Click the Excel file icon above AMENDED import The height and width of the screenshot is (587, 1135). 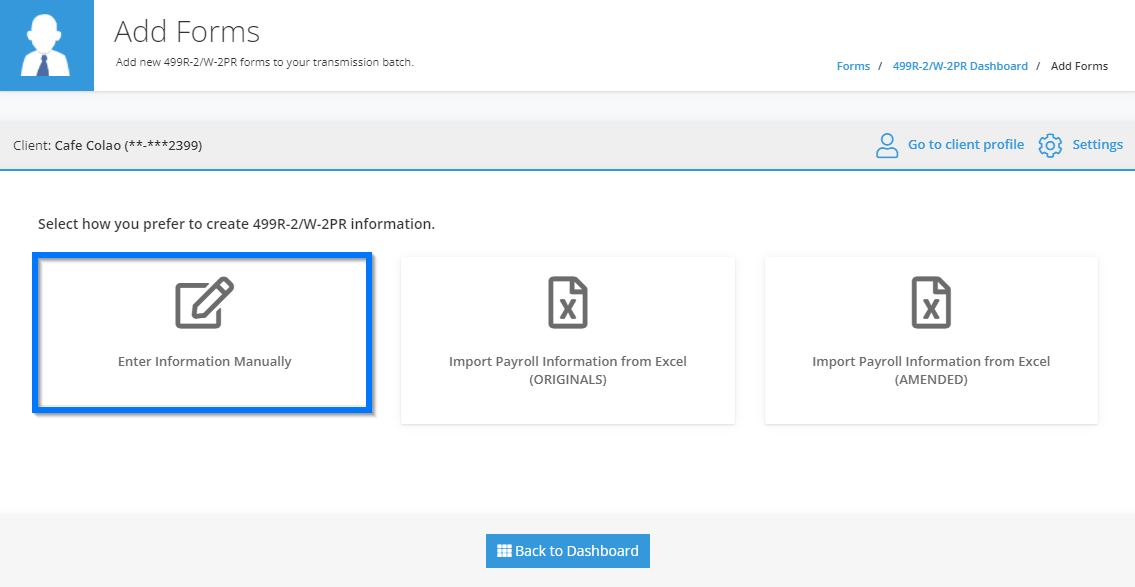point(931,303)
